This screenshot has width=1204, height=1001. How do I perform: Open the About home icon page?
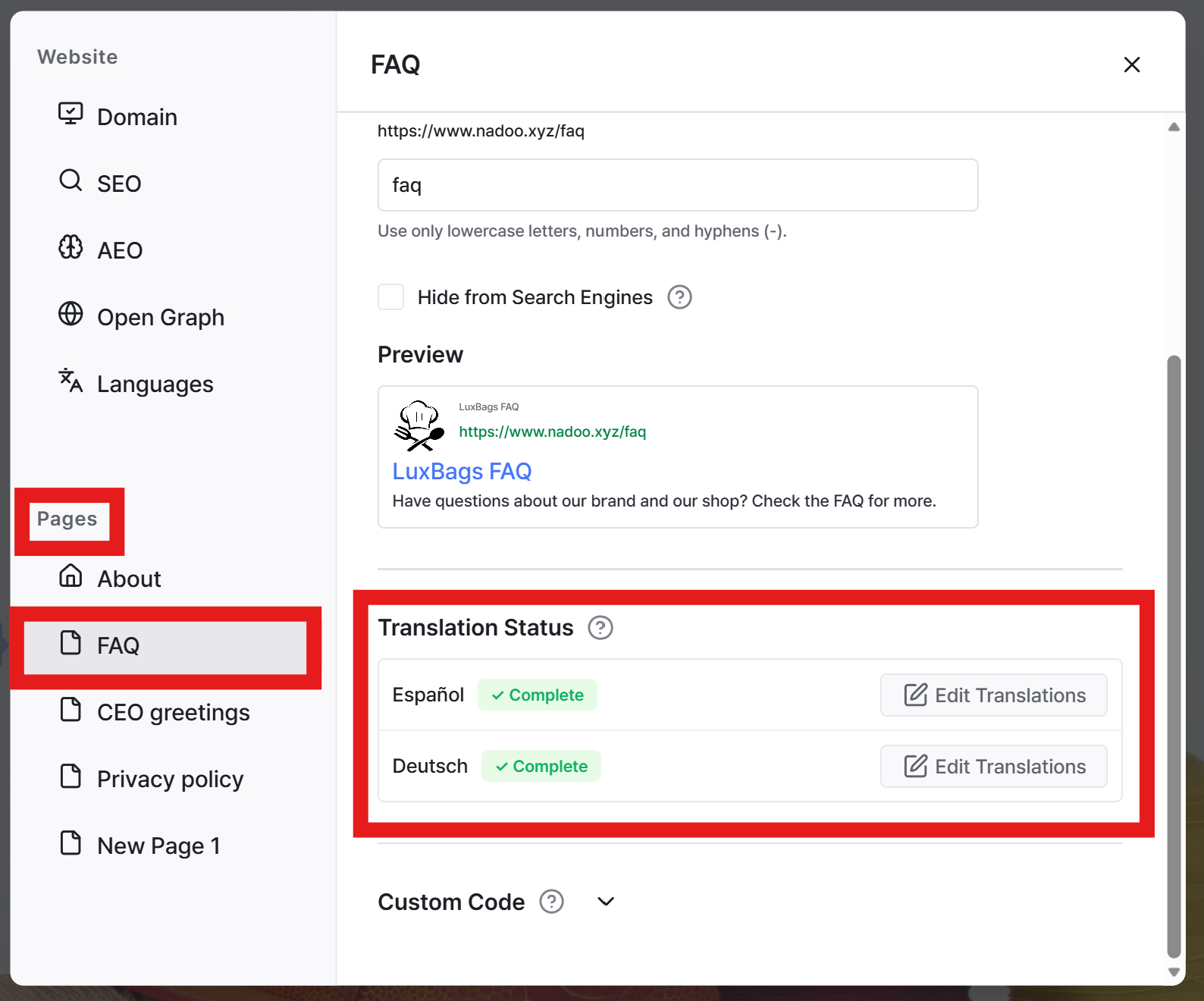coord(71,576)
